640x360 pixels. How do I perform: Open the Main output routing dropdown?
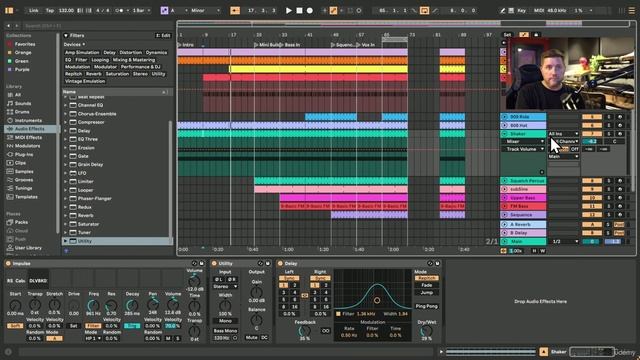563,157
